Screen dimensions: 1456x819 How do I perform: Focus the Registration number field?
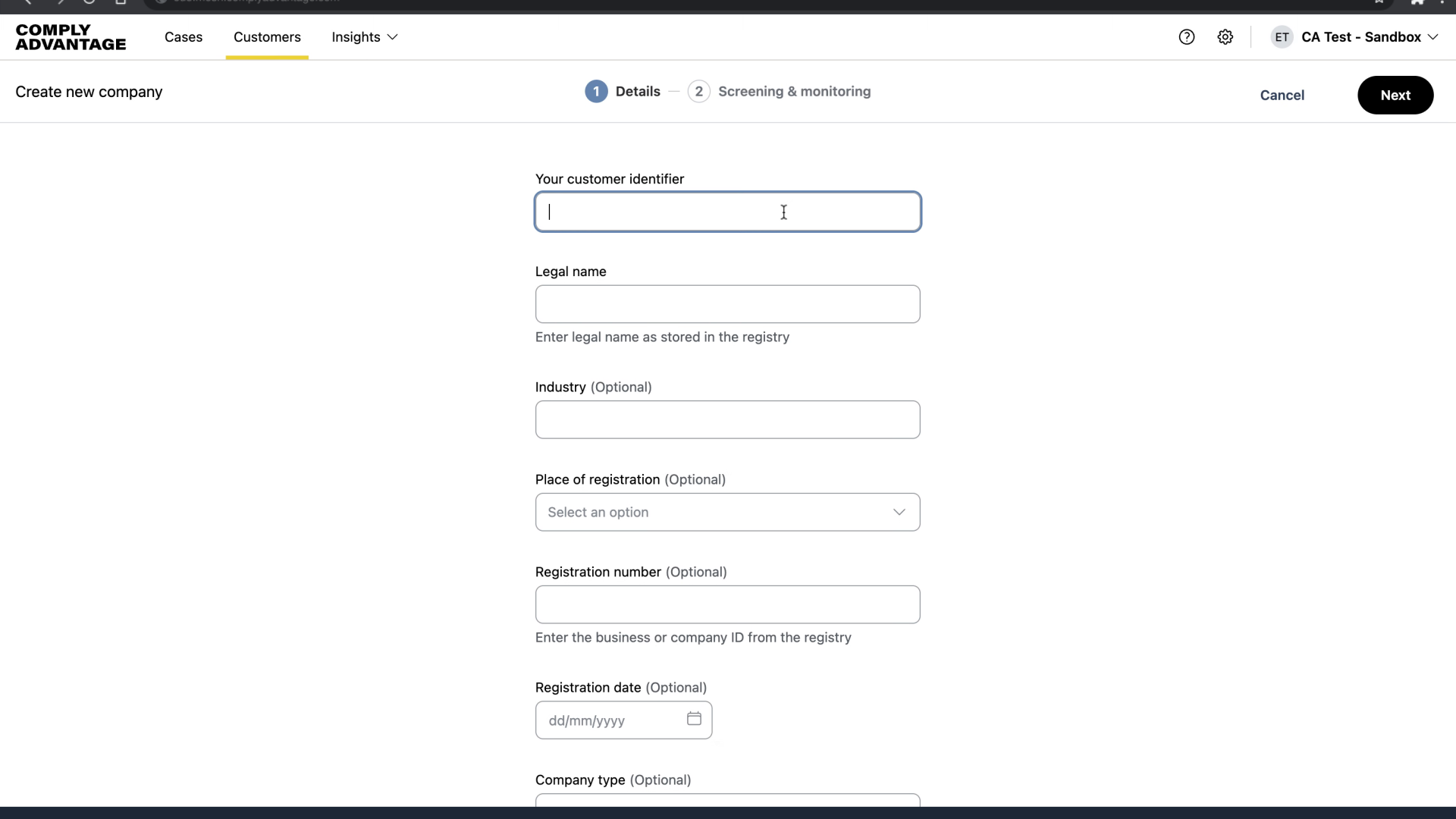[727, 605]
